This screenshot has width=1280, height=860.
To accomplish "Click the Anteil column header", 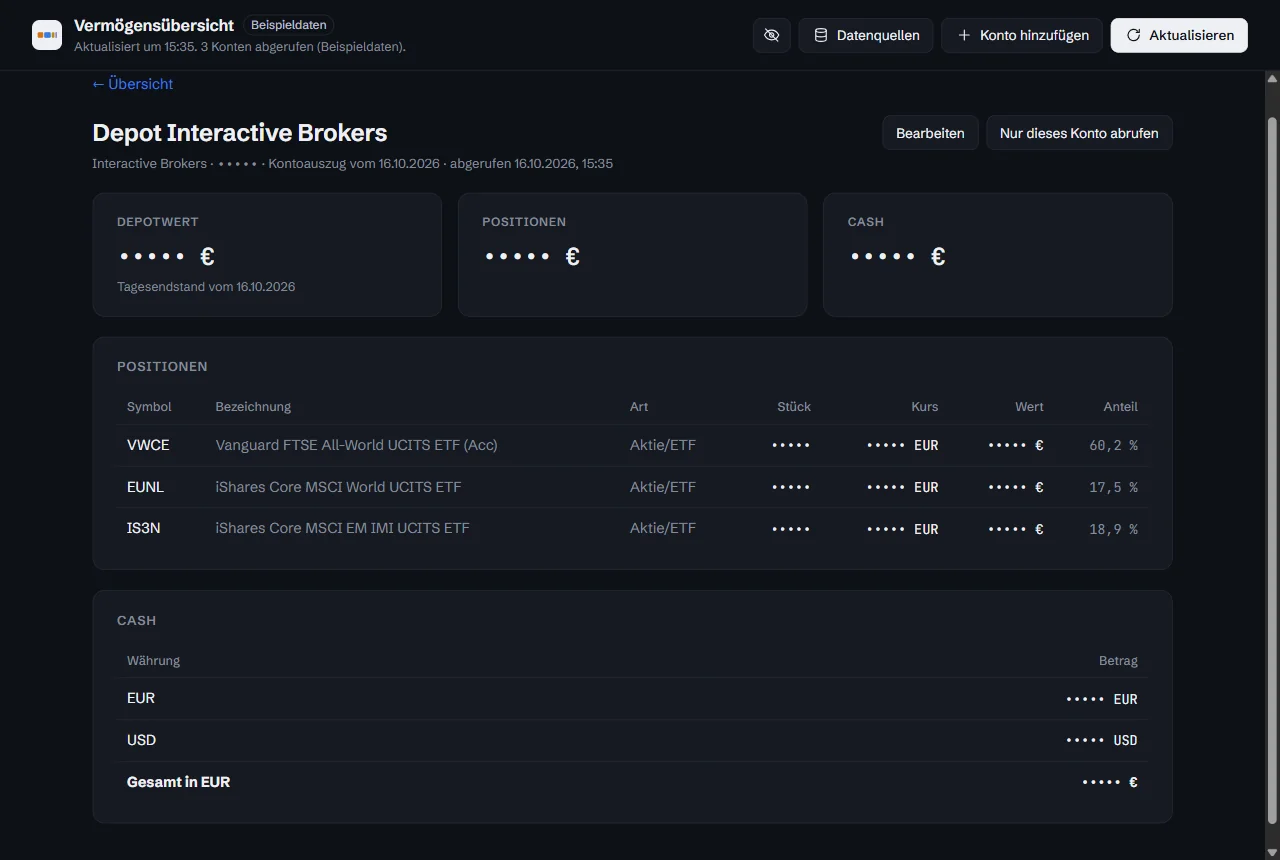I will tap(1120, 407).
